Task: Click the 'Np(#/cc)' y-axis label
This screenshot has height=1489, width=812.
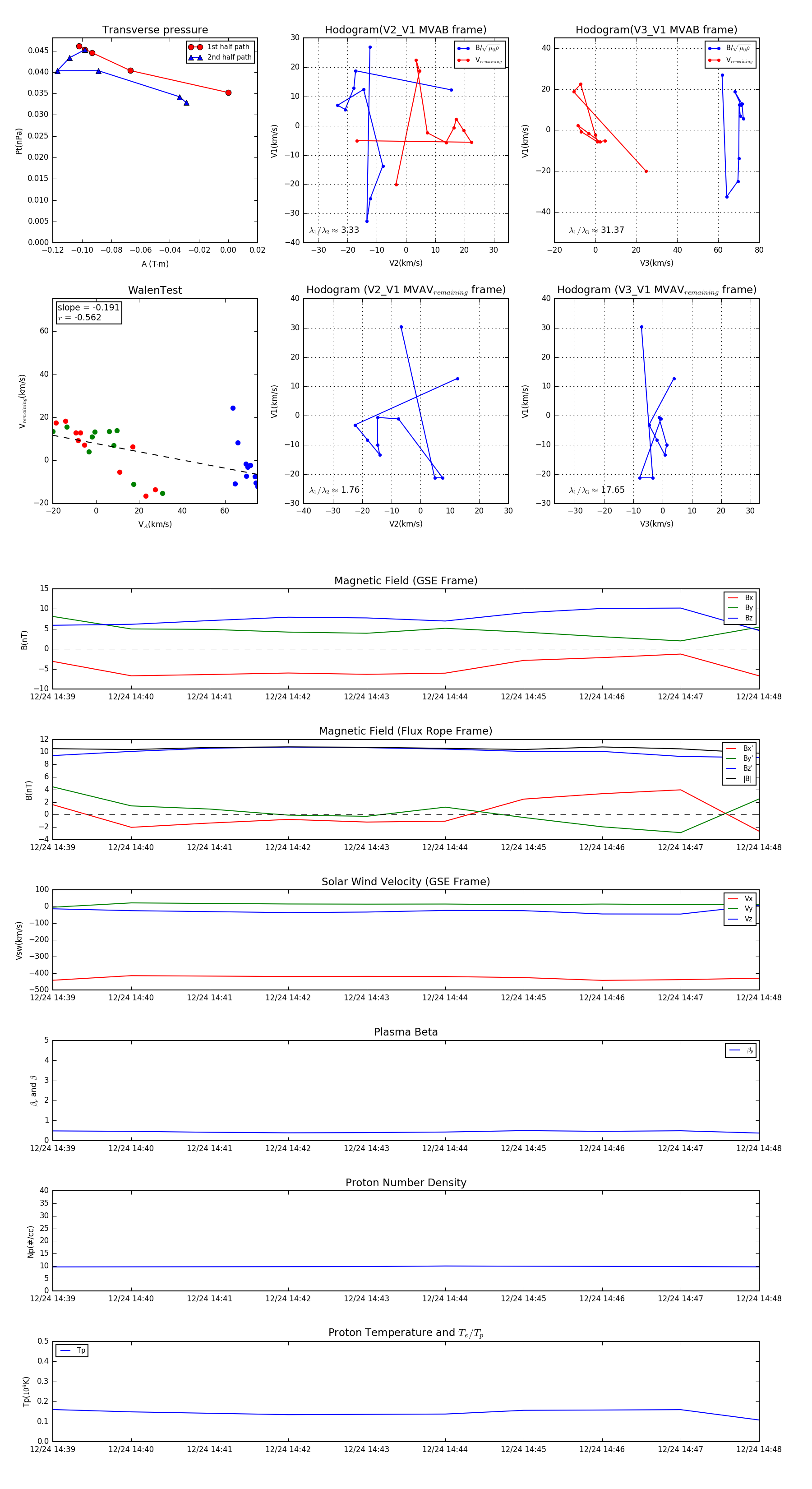Action: (x=31, y=1242)
